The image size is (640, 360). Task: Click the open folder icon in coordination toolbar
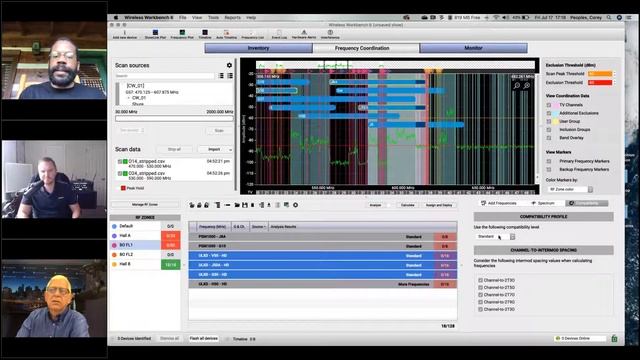[x=237, y=205]
